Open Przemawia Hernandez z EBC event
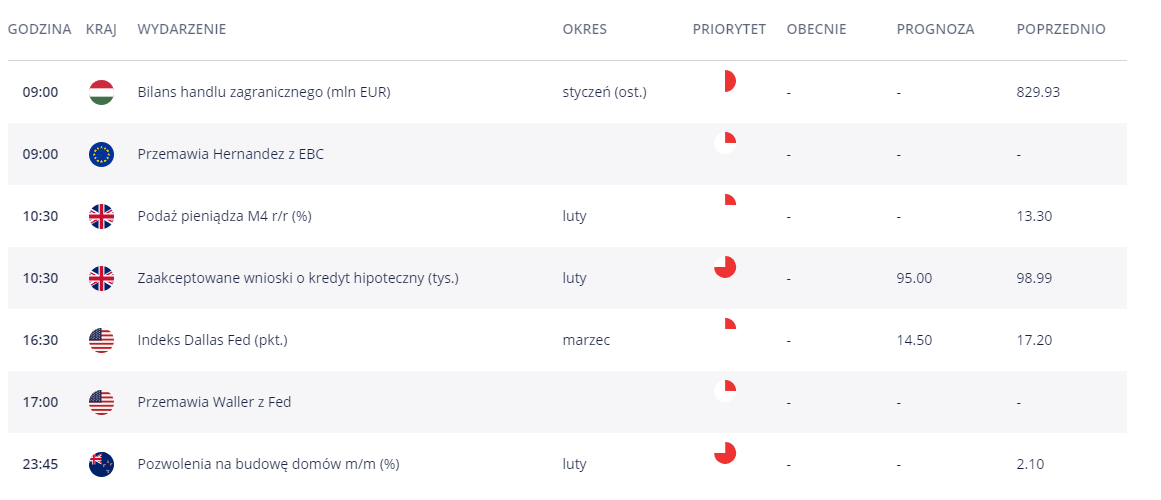1161x500 pixels. click(230, 155)
